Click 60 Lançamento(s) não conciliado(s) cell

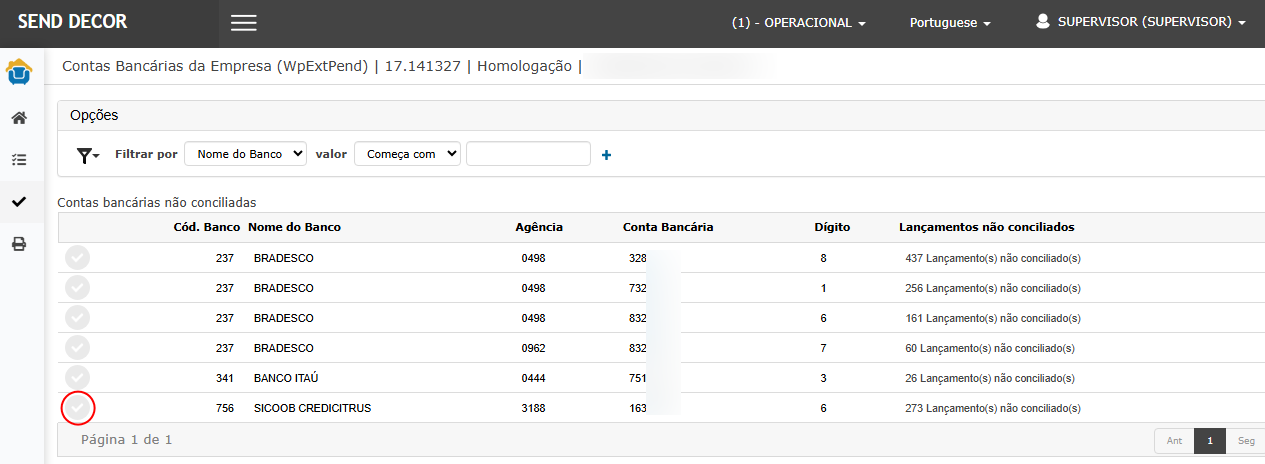coord(990,348)
